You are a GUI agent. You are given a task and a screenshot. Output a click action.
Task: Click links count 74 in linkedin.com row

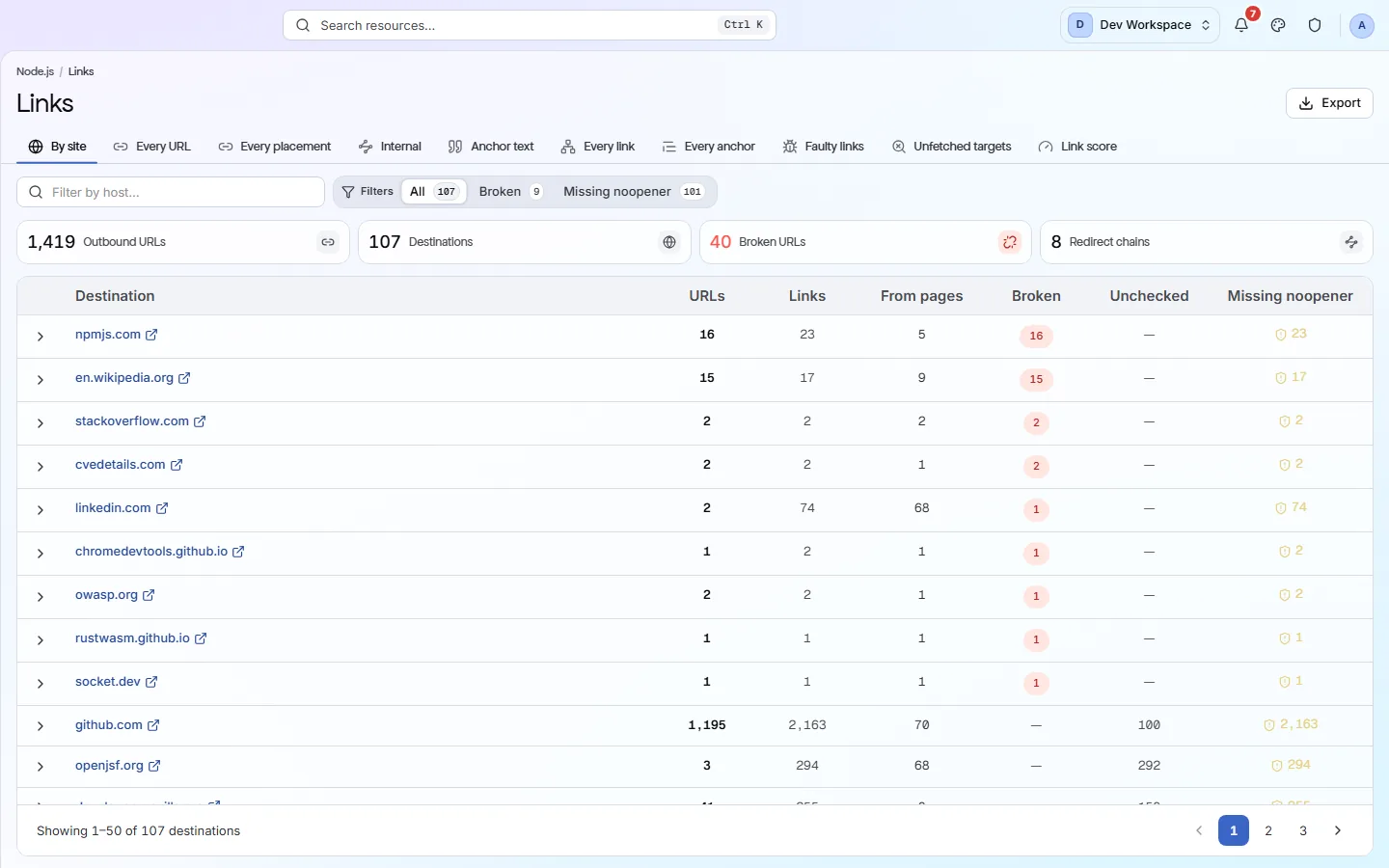(807, 508)
